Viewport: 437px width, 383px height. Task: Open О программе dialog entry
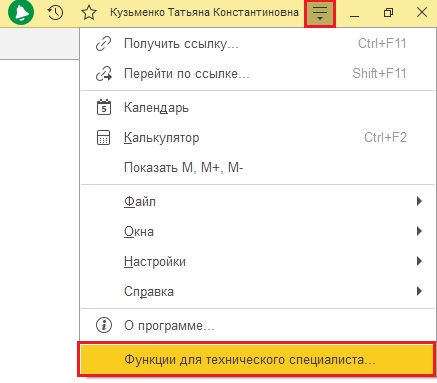pyautogui.click(x=258, y=325)
